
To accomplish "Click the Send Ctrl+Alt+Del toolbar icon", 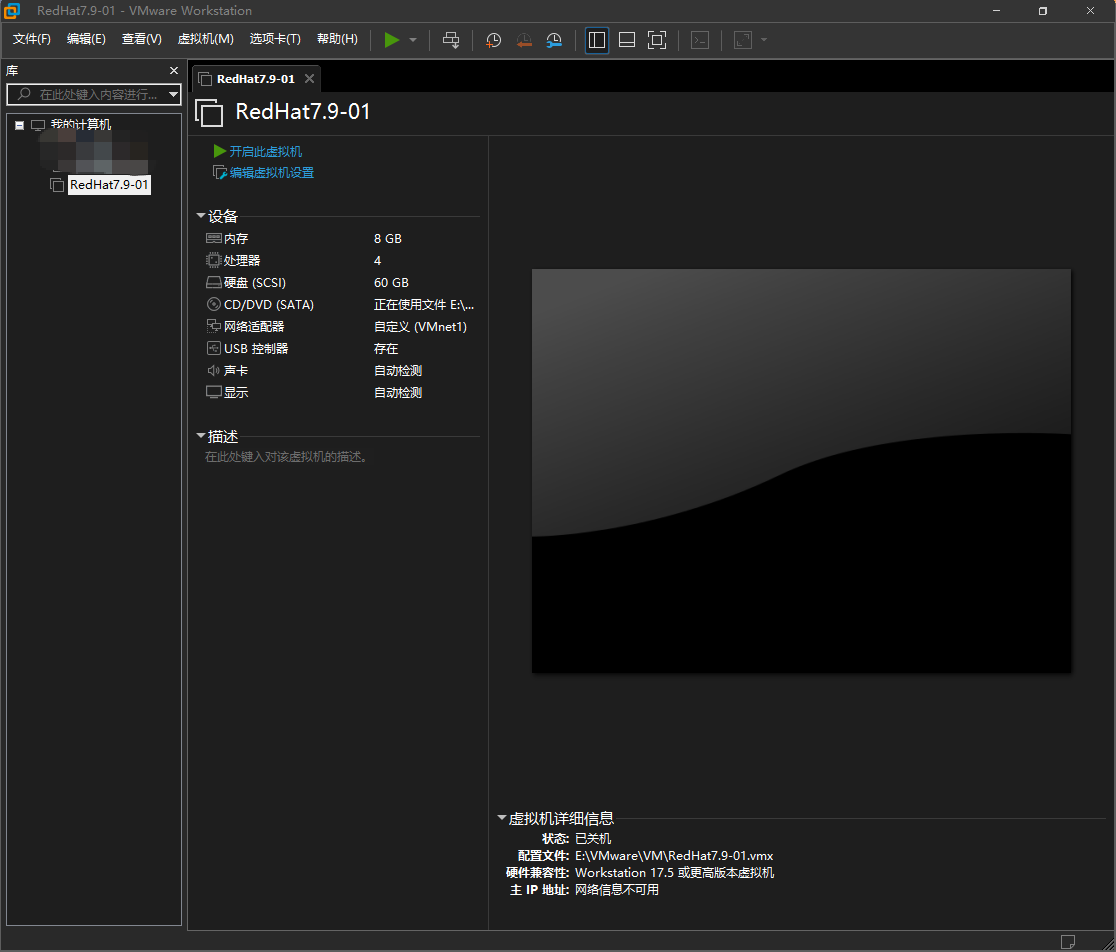I will pos(451,40).
